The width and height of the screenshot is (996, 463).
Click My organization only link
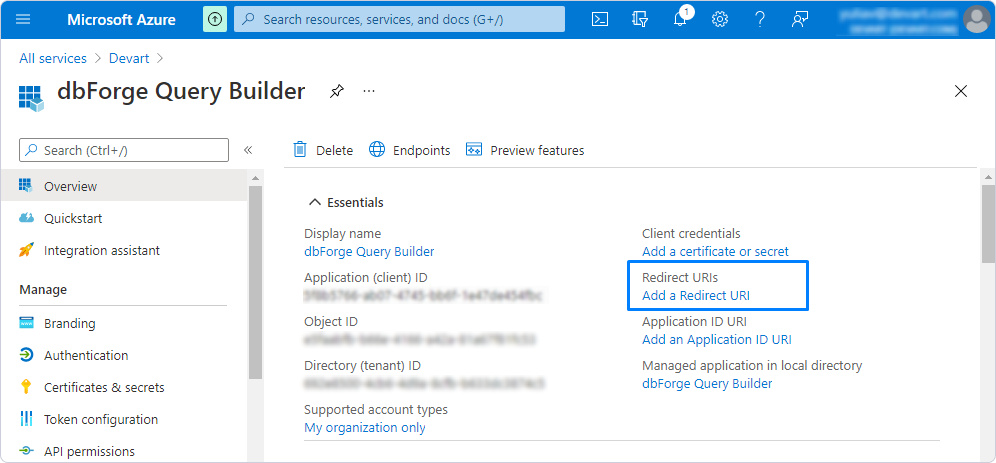365,427
